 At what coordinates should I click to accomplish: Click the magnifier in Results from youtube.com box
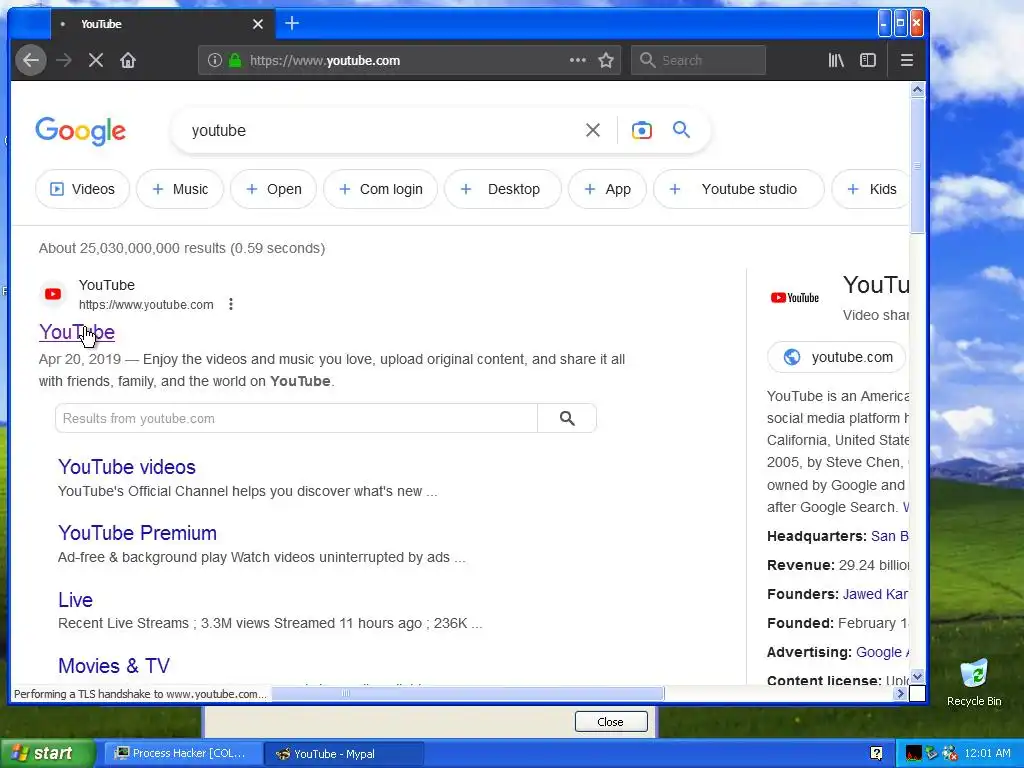(567, 419)
